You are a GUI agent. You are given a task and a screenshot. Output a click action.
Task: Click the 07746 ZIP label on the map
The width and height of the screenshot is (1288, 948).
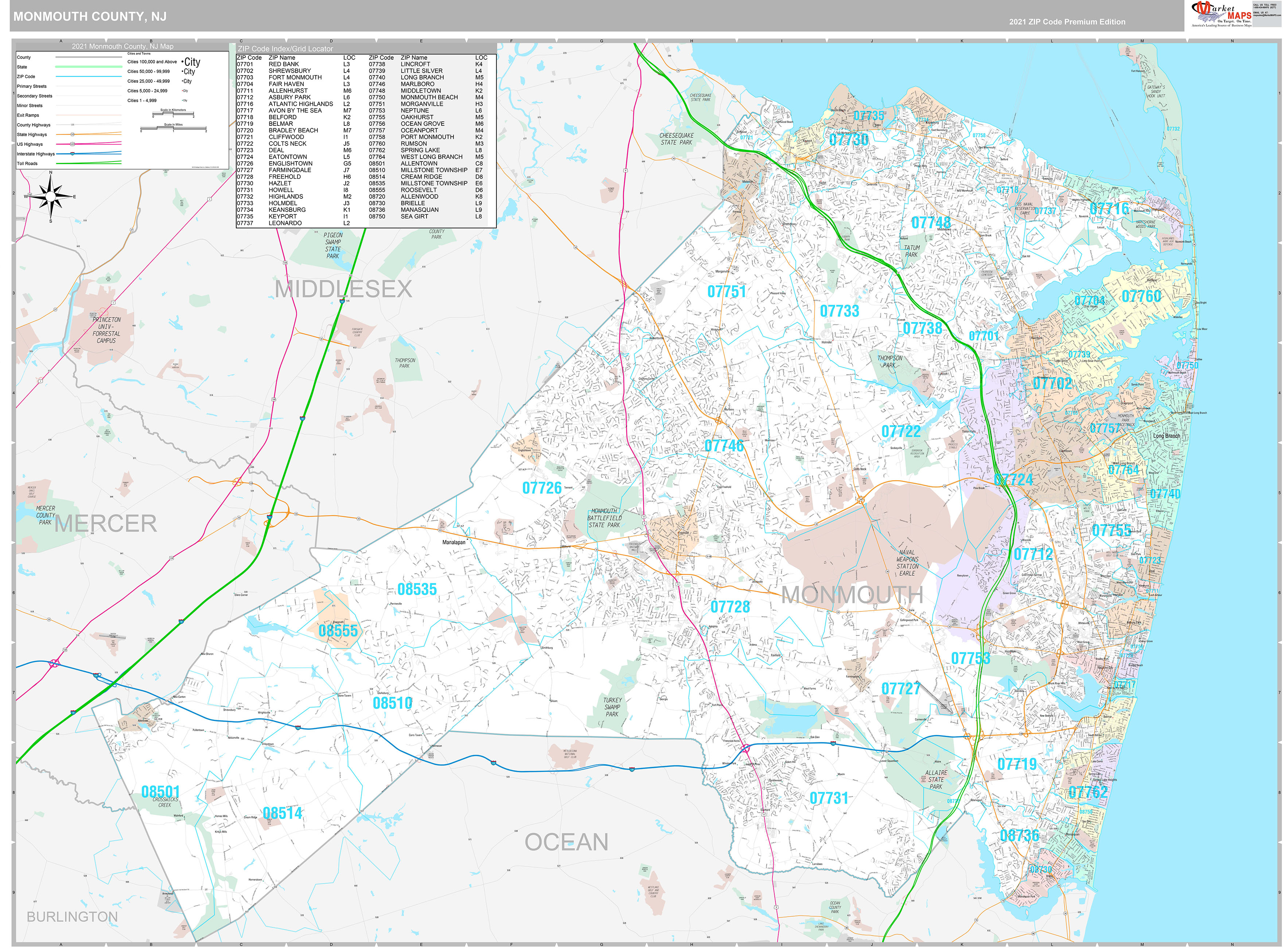[723, 446]
